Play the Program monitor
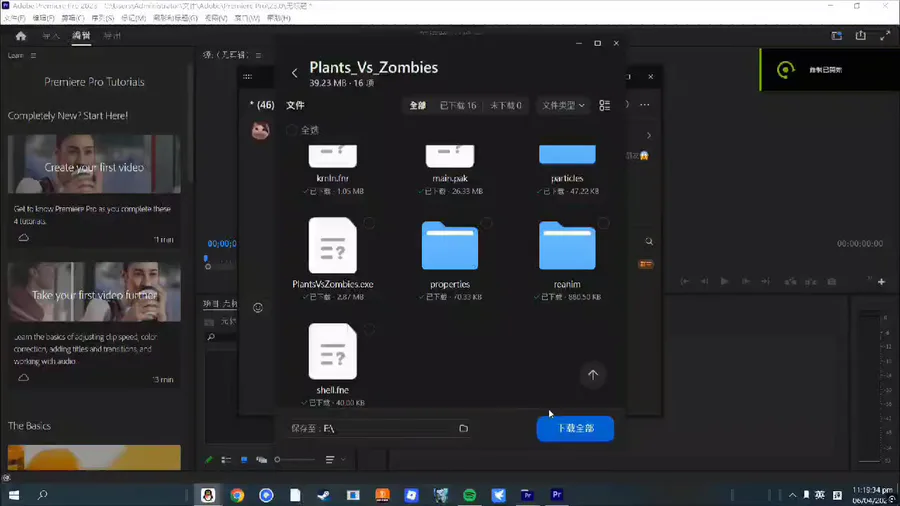 click(724, 282)
